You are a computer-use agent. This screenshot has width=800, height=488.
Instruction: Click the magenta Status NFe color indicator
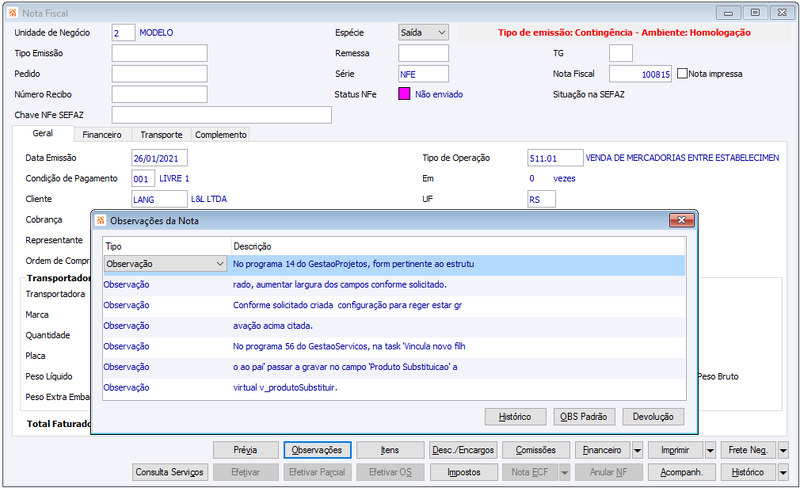coord(404,94)
